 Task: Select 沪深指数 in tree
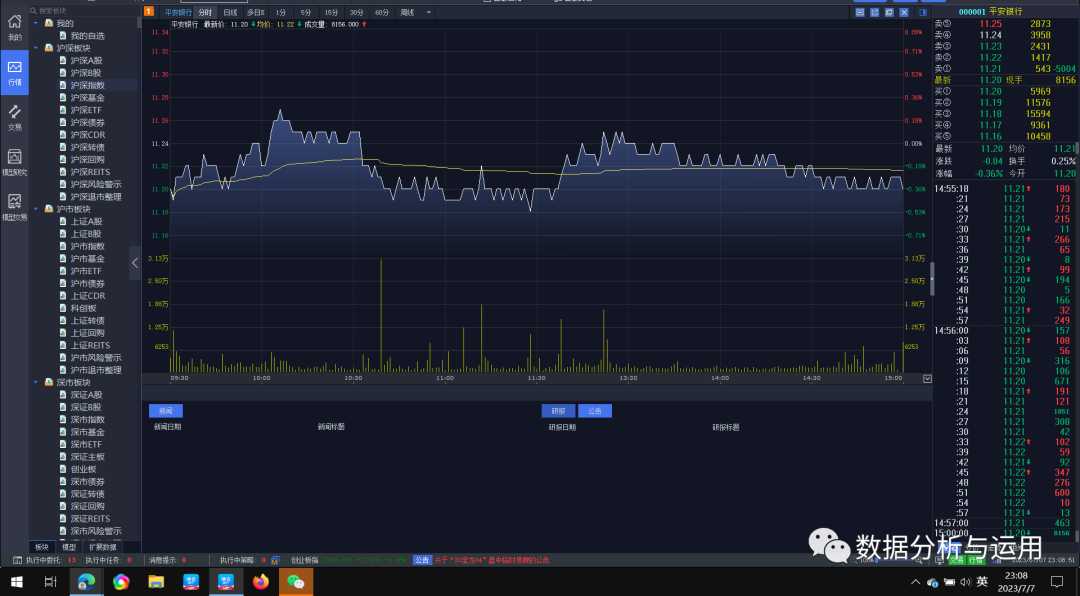pos(87,85)
